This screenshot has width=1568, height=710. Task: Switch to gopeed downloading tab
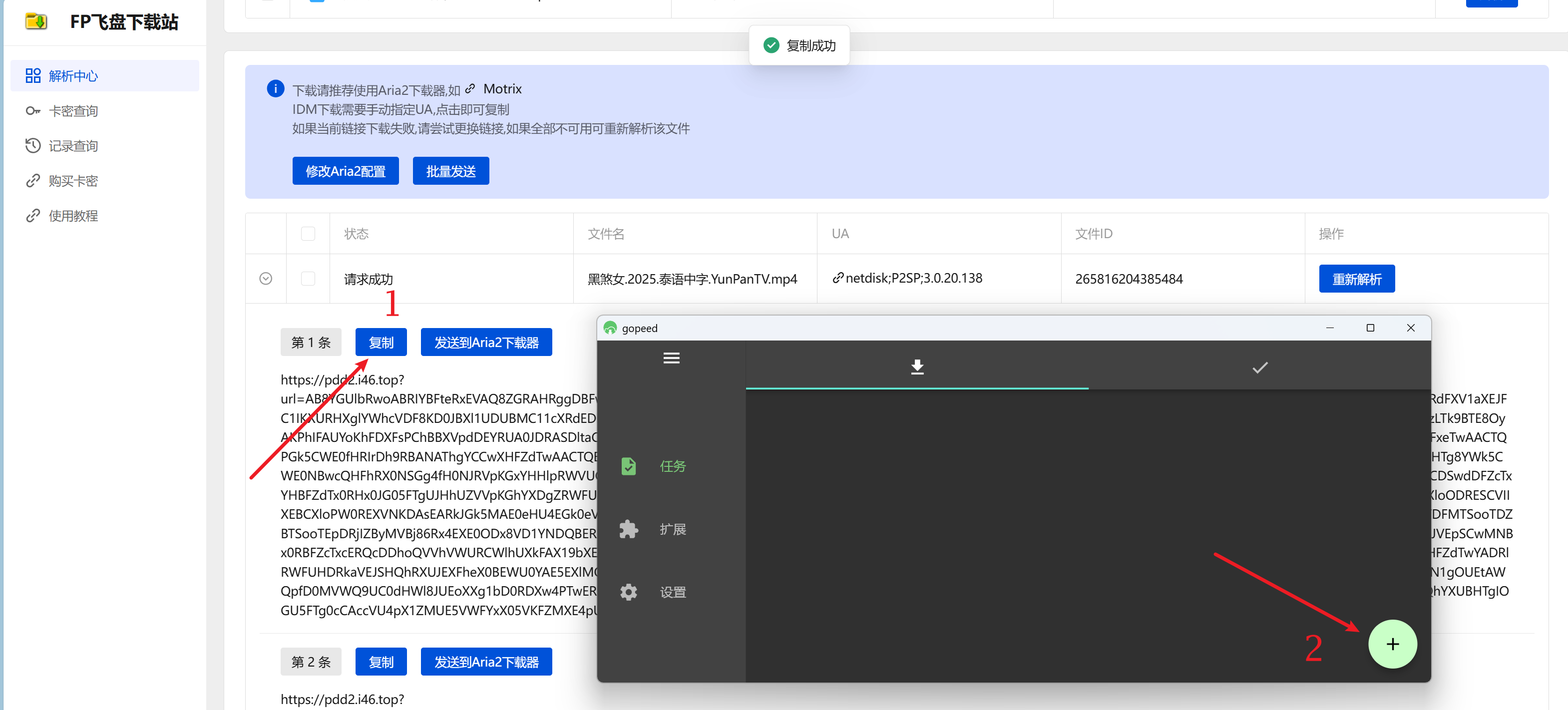[x=917, y=366]
